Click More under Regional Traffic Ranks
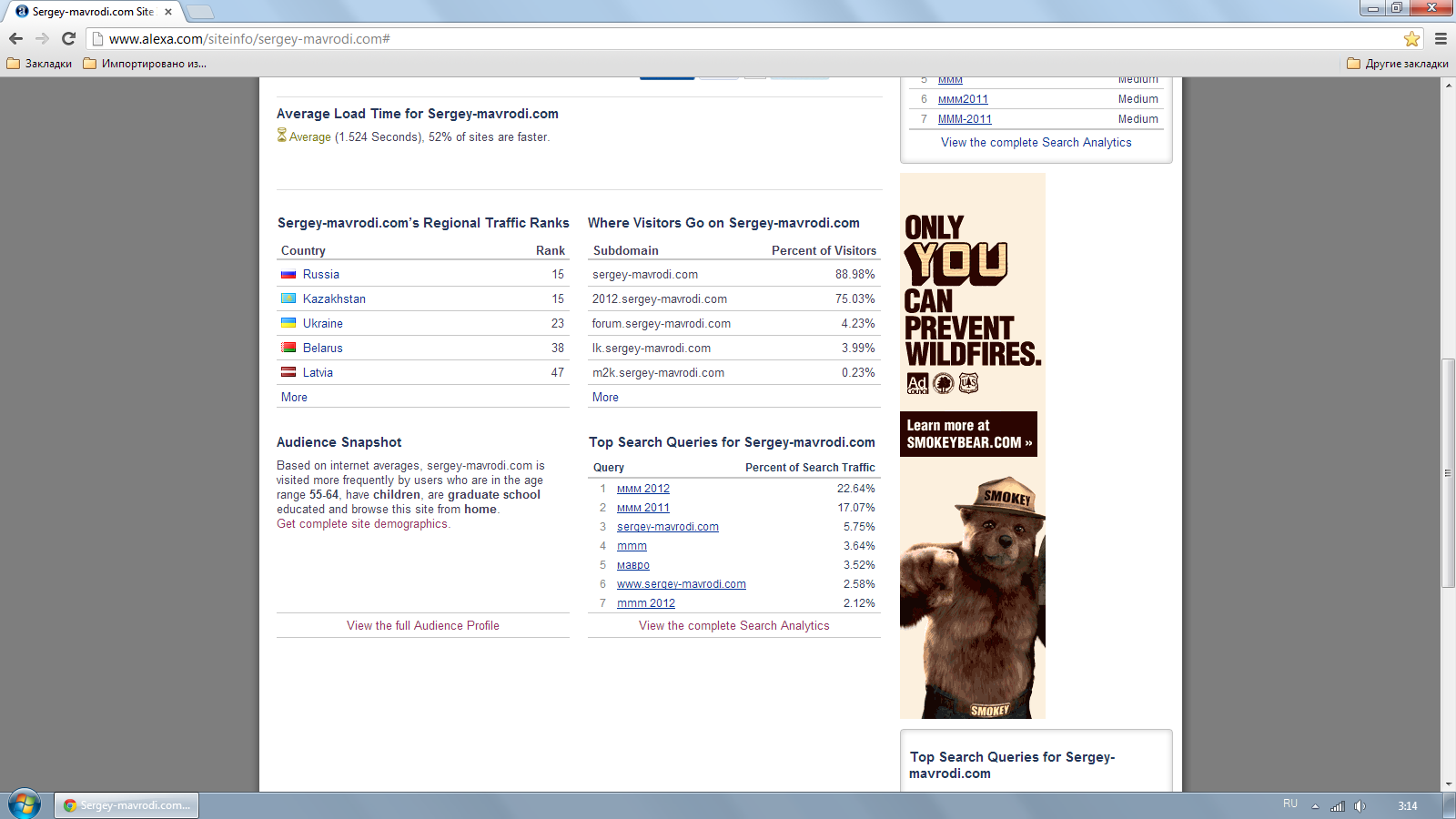Screen dimensions: 1456x819 tap(294, 397)
